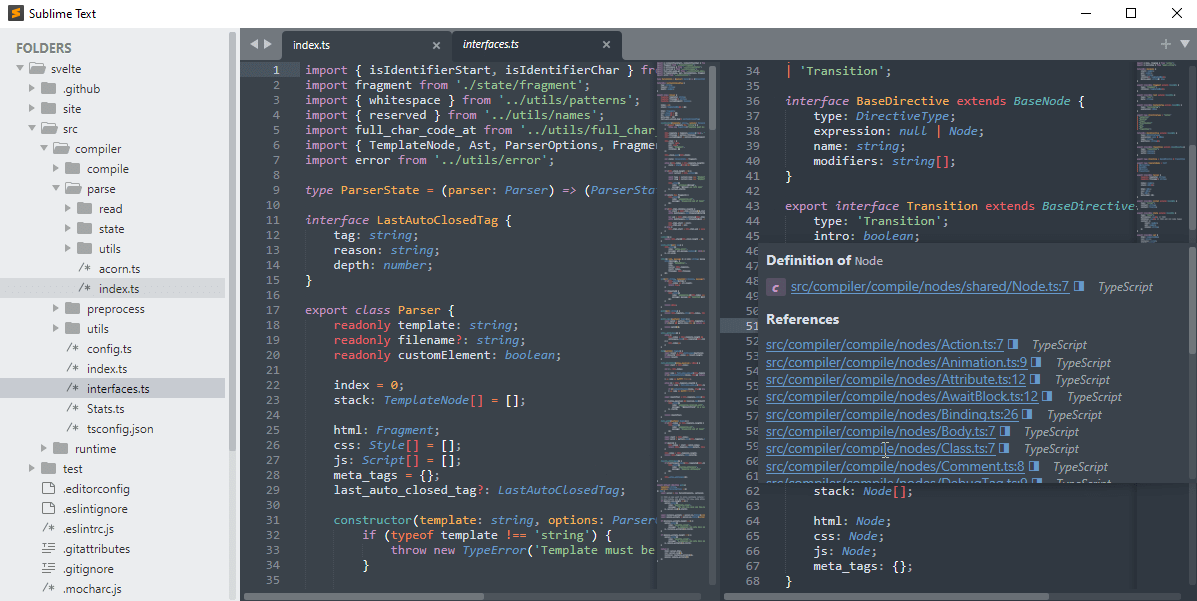Viewport: 1197px width, 601px height.
Task: Open tsconfig.json in the sidebar
Action: coord(120,428)
